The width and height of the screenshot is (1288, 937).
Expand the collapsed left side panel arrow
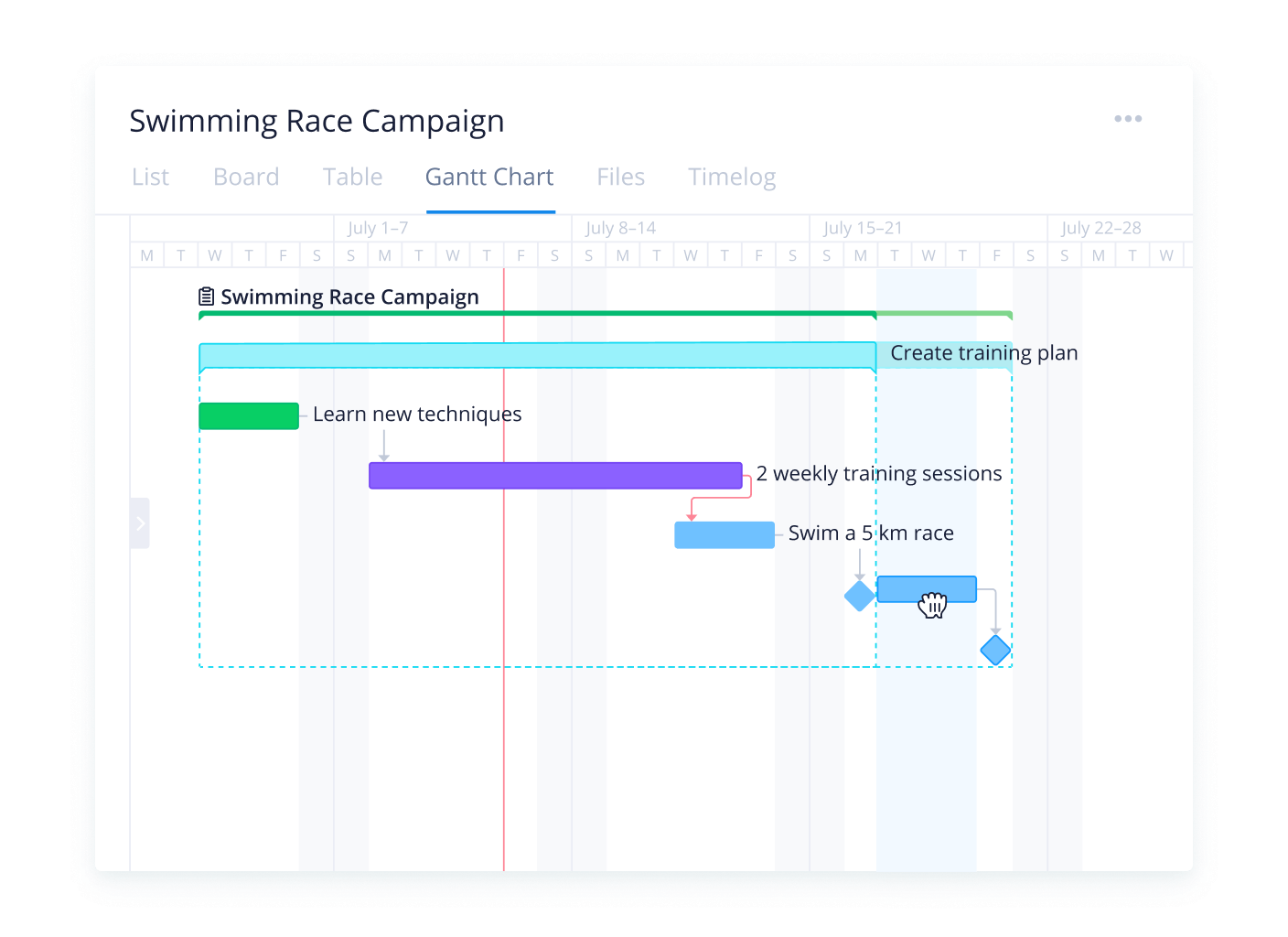[140, 523]
